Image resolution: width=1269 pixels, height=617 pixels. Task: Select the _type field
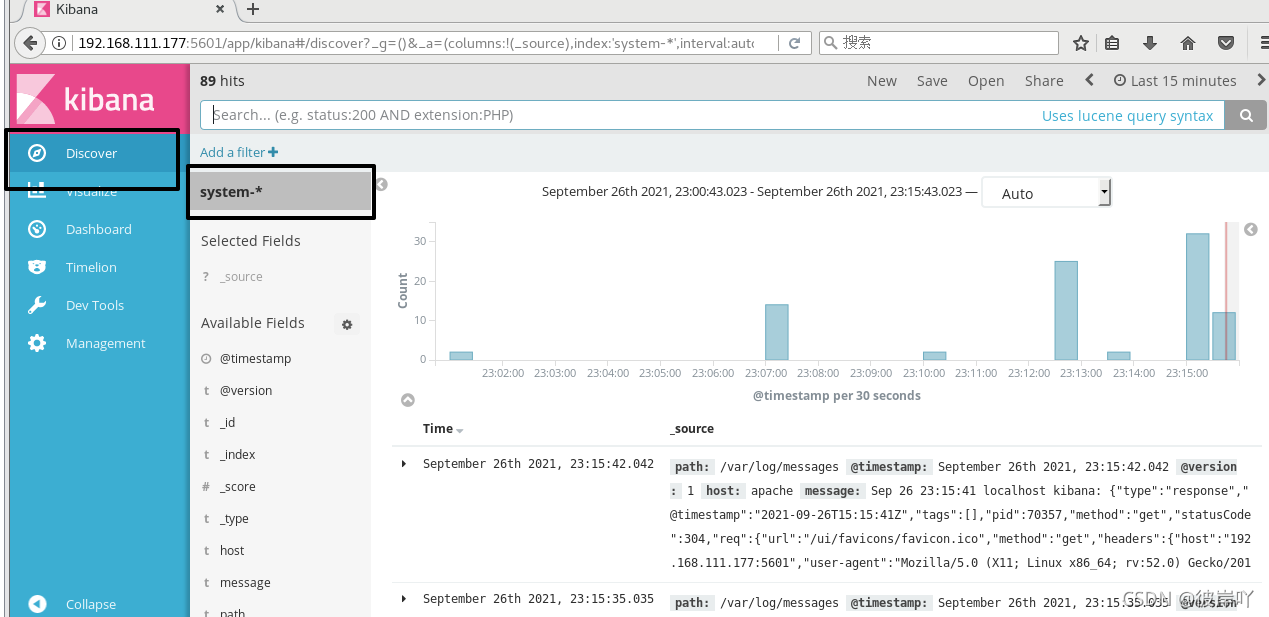tap(234, 519)
